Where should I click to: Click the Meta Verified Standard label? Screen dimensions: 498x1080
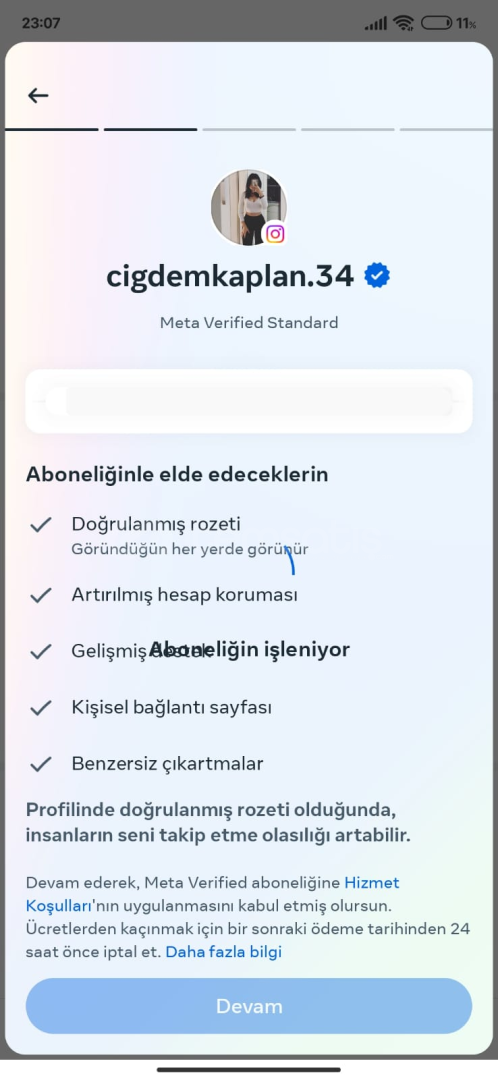click(249, 322)
